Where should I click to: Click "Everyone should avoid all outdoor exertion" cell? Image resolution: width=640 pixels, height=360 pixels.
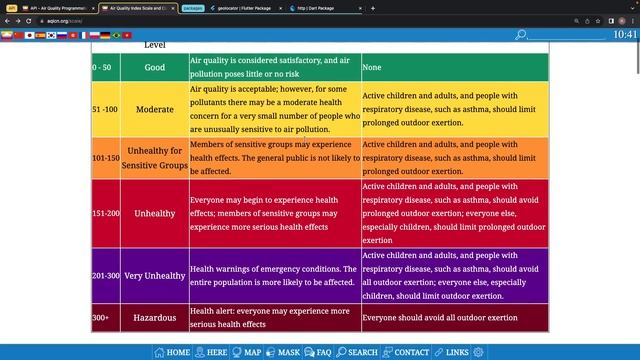tap(455, 318)
